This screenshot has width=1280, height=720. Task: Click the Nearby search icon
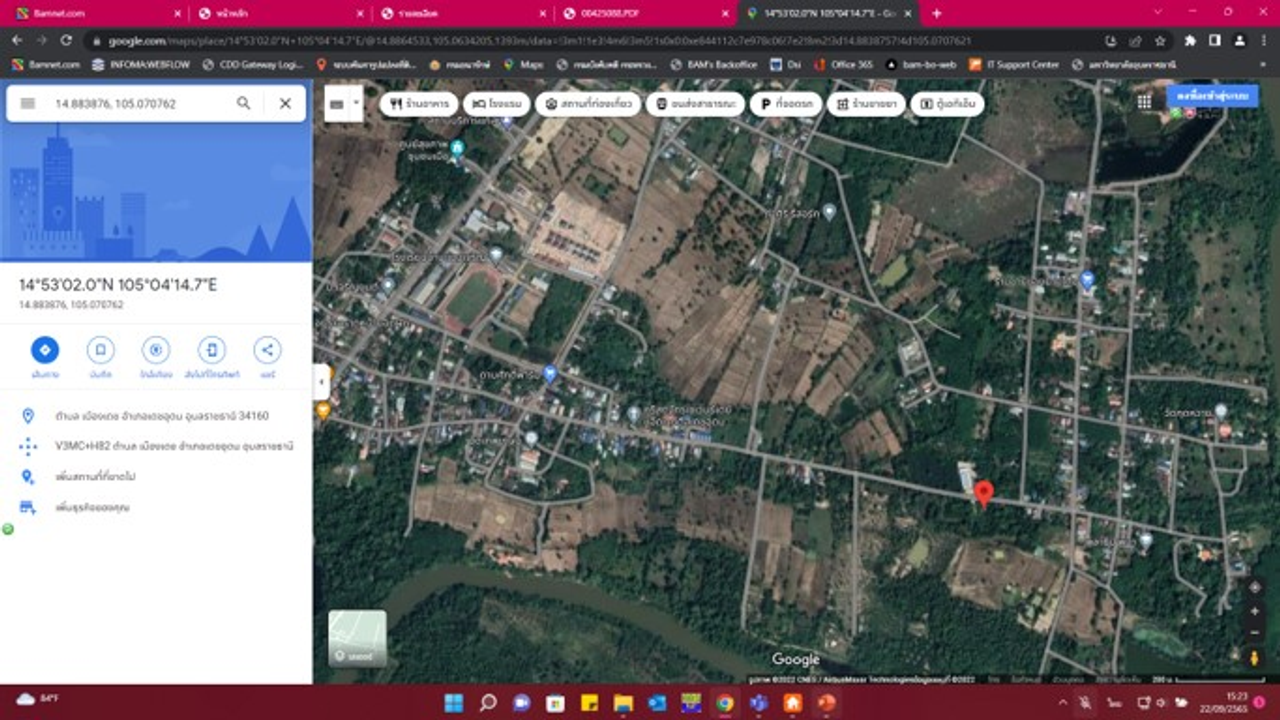click(x=155, y=350)
